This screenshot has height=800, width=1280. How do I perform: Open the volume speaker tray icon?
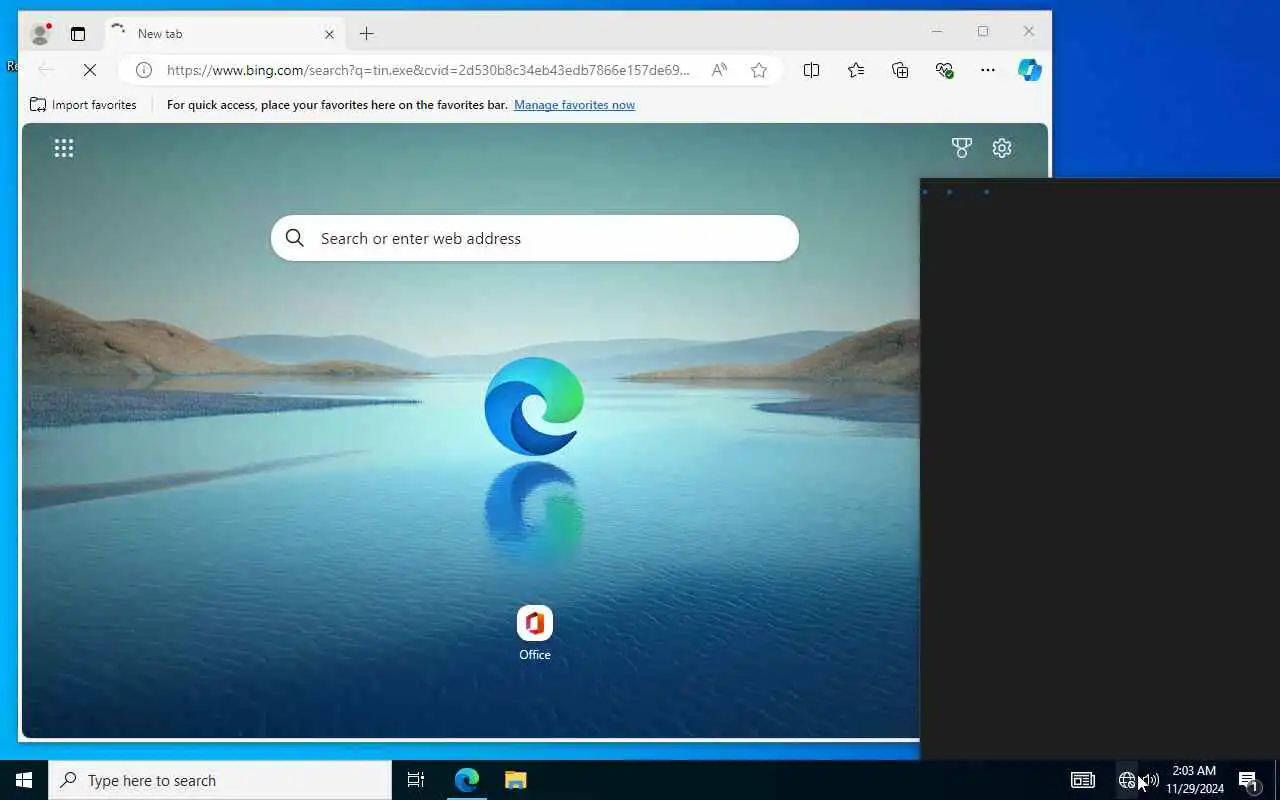pyautogui.click(x=1150, y=780)
